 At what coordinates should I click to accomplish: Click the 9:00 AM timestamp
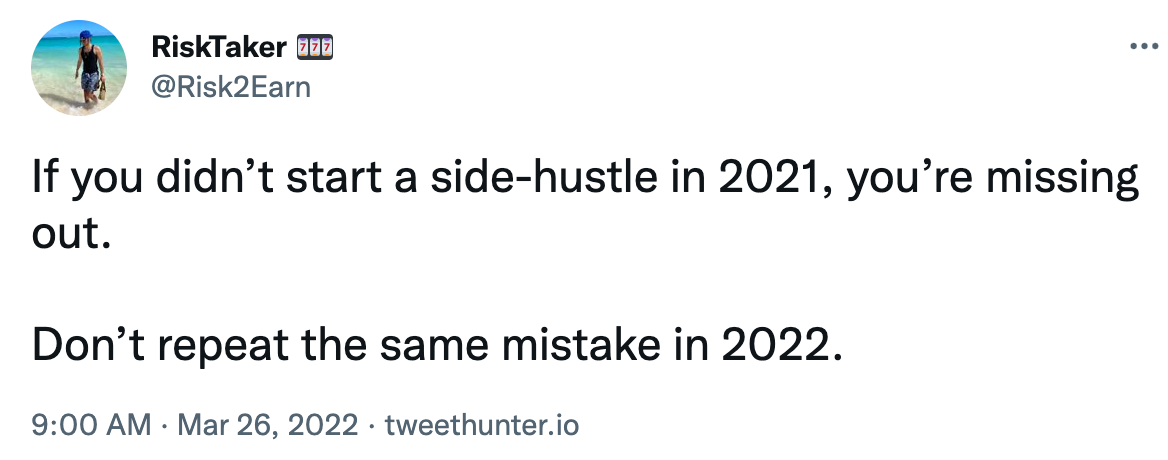tap(91, 425)
